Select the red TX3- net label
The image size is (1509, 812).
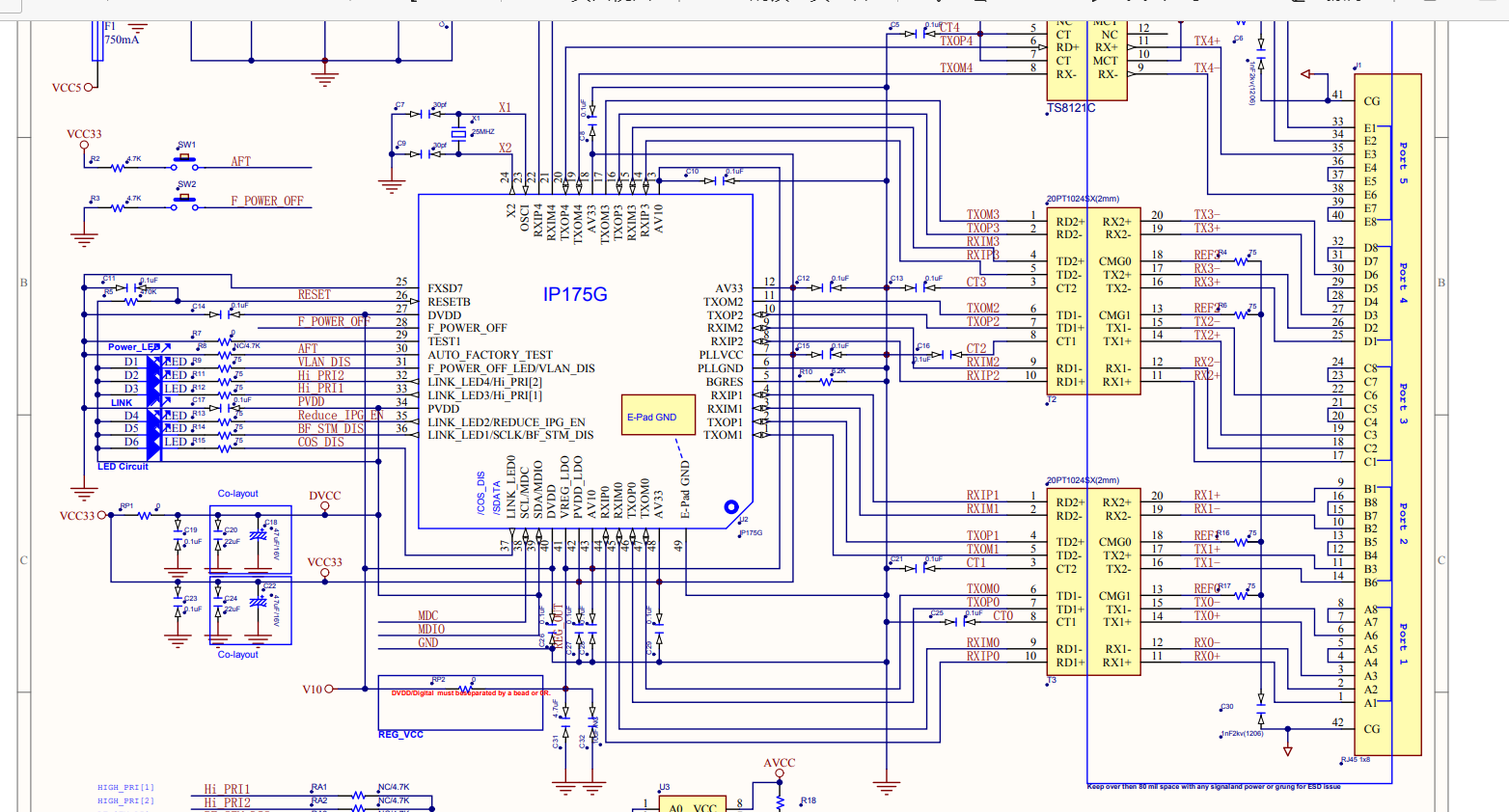1207,215
